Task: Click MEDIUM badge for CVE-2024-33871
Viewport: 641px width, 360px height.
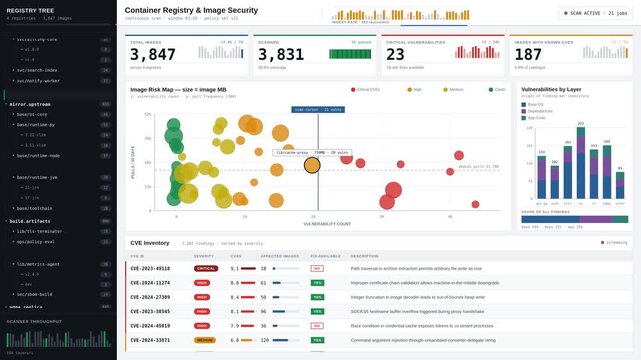Action: tap(204, 340)
